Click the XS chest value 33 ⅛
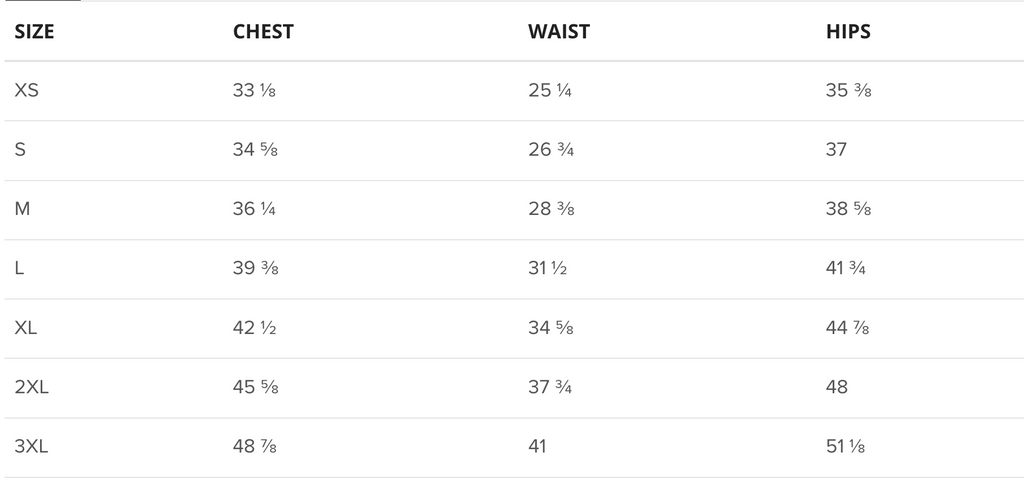The image size is (1024, 492). pos(254,90)
